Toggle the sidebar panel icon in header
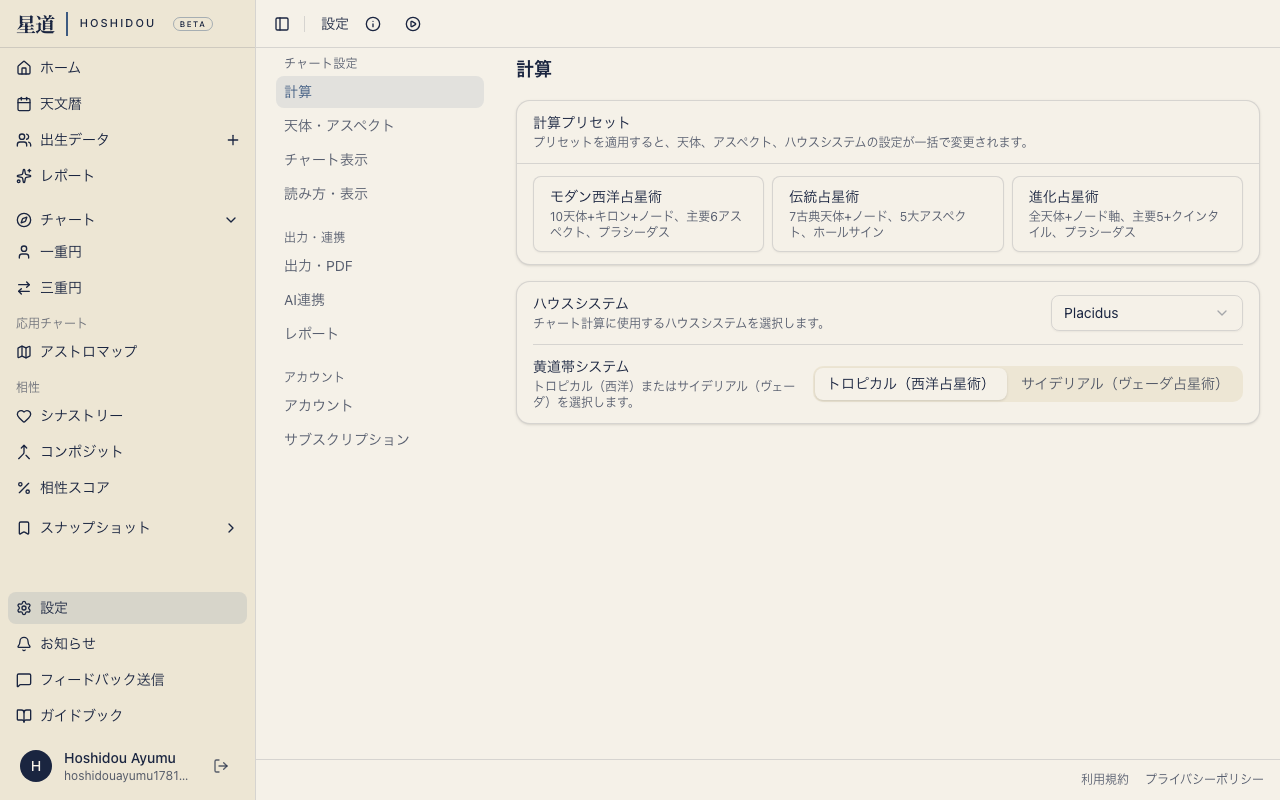1280x800 pixels. click(x=282, y=24)
